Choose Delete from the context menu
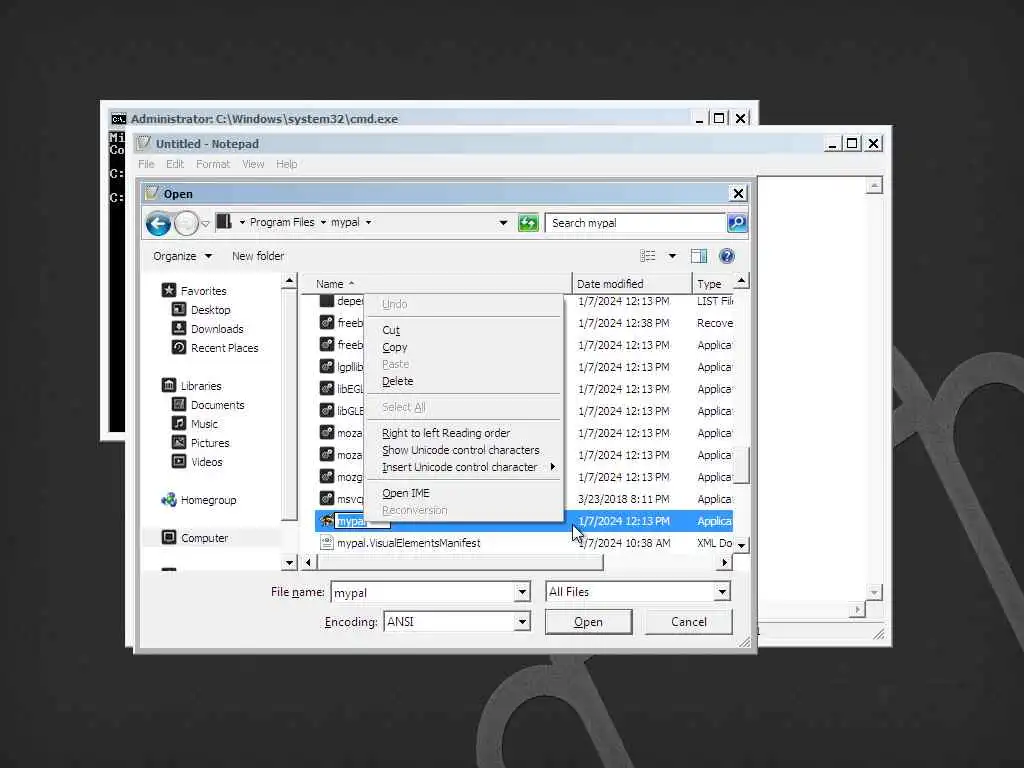 click(x=397, y=381)
